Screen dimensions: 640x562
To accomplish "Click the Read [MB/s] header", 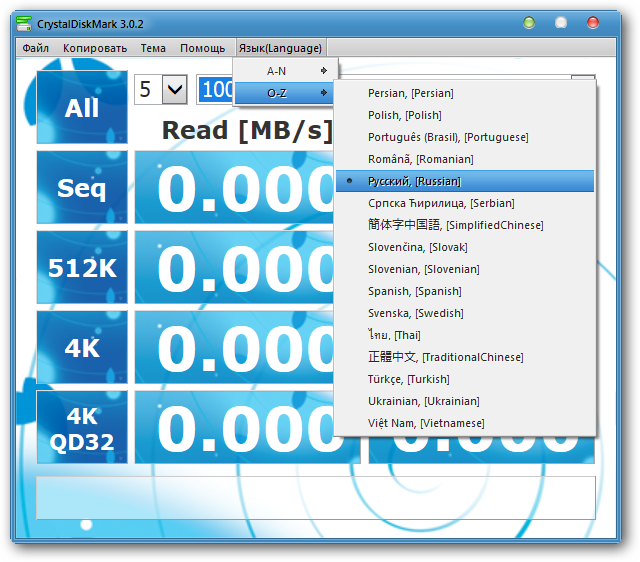I will click(x=247, y=131).
